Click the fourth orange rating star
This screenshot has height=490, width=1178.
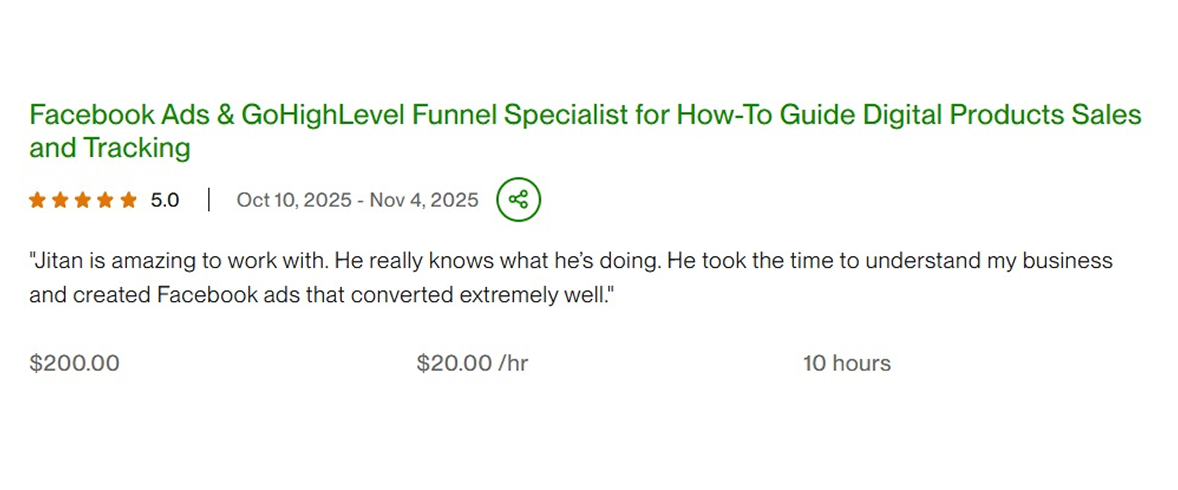[x=105, y=200]
